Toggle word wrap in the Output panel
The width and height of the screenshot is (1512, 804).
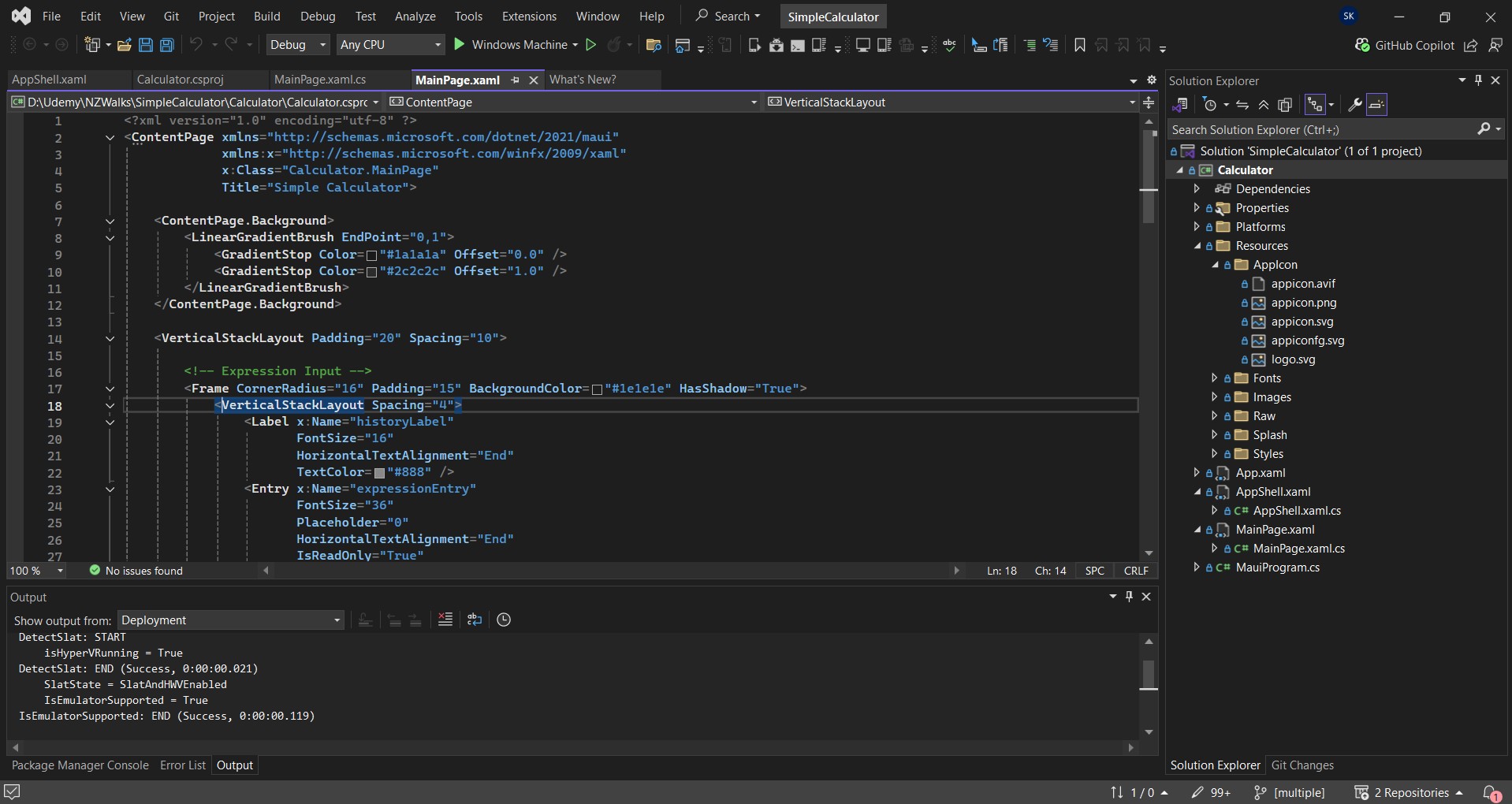click(x=475, y=620)
